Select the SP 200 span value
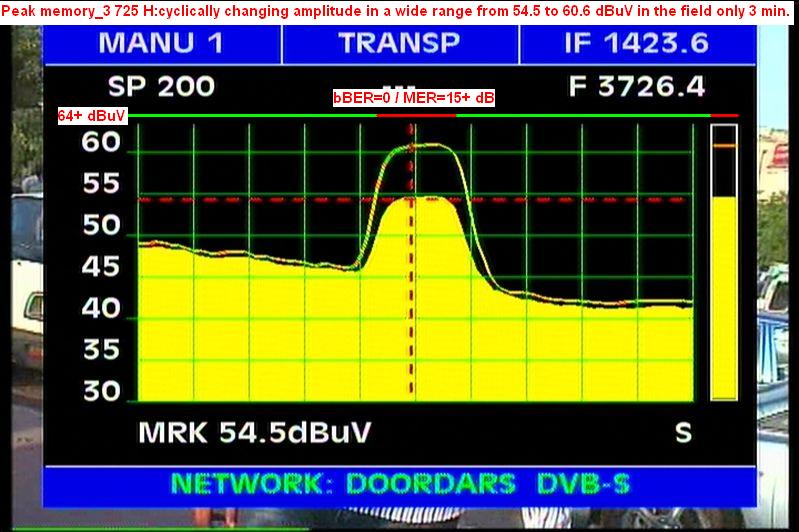The width and height of the screenshot is (799, 532). [160, 87]
